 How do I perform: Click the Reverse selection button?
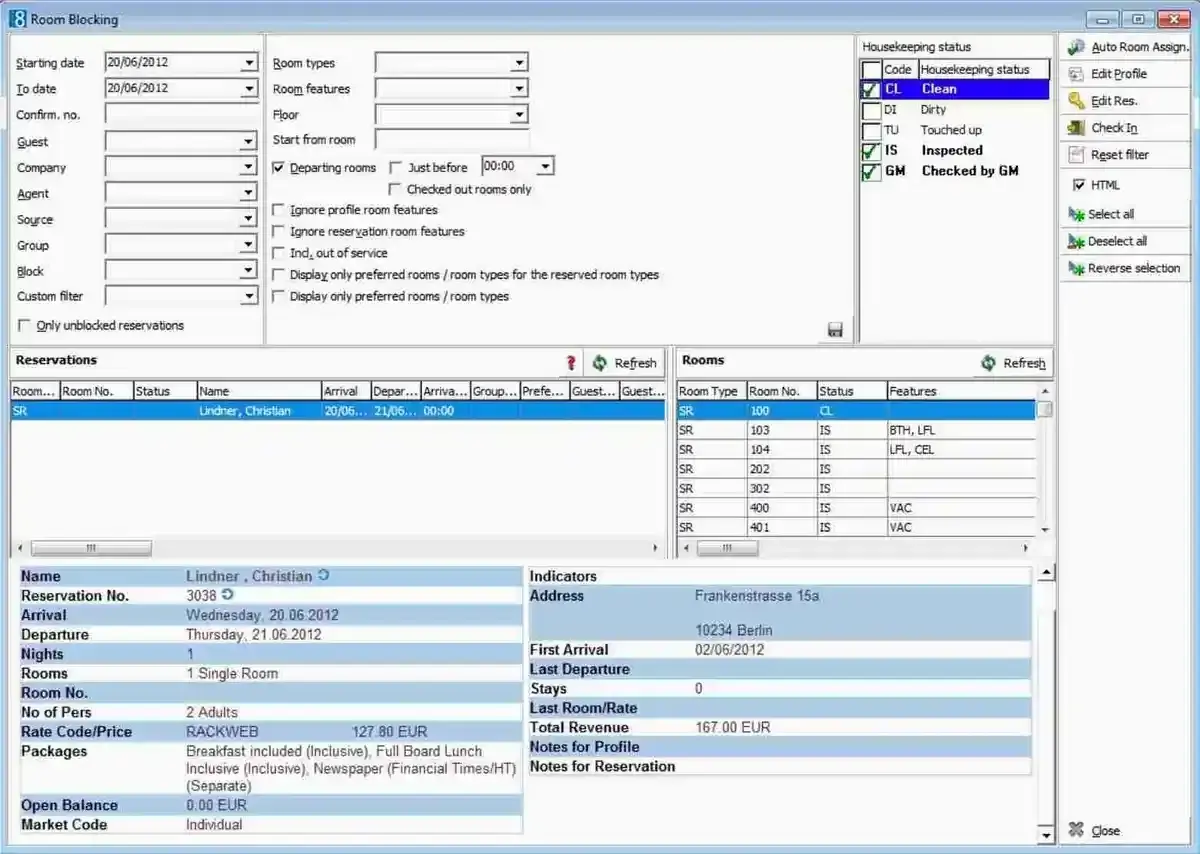pyautogui.click(x=1125, y=268)
